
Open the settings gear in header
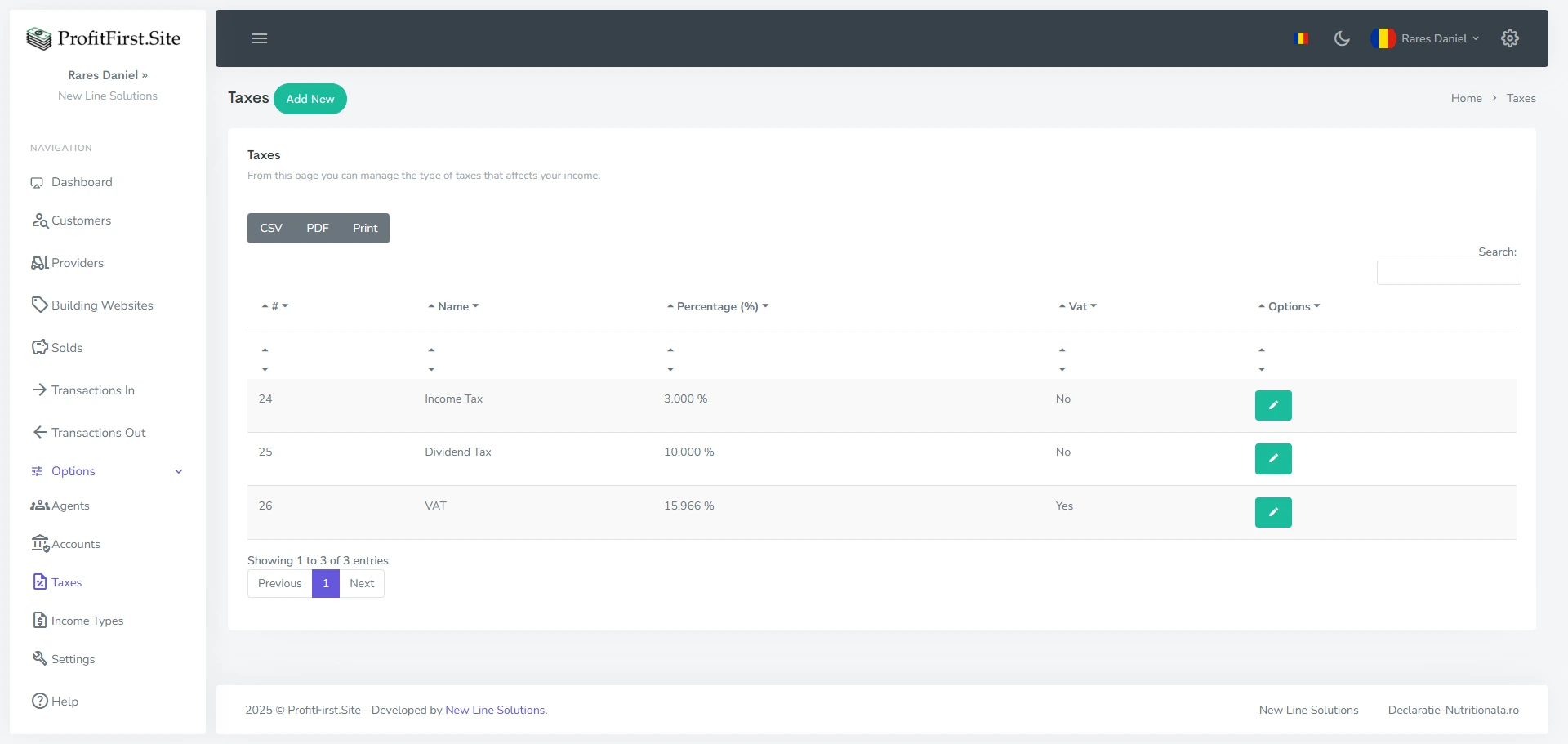point(1509,38)
